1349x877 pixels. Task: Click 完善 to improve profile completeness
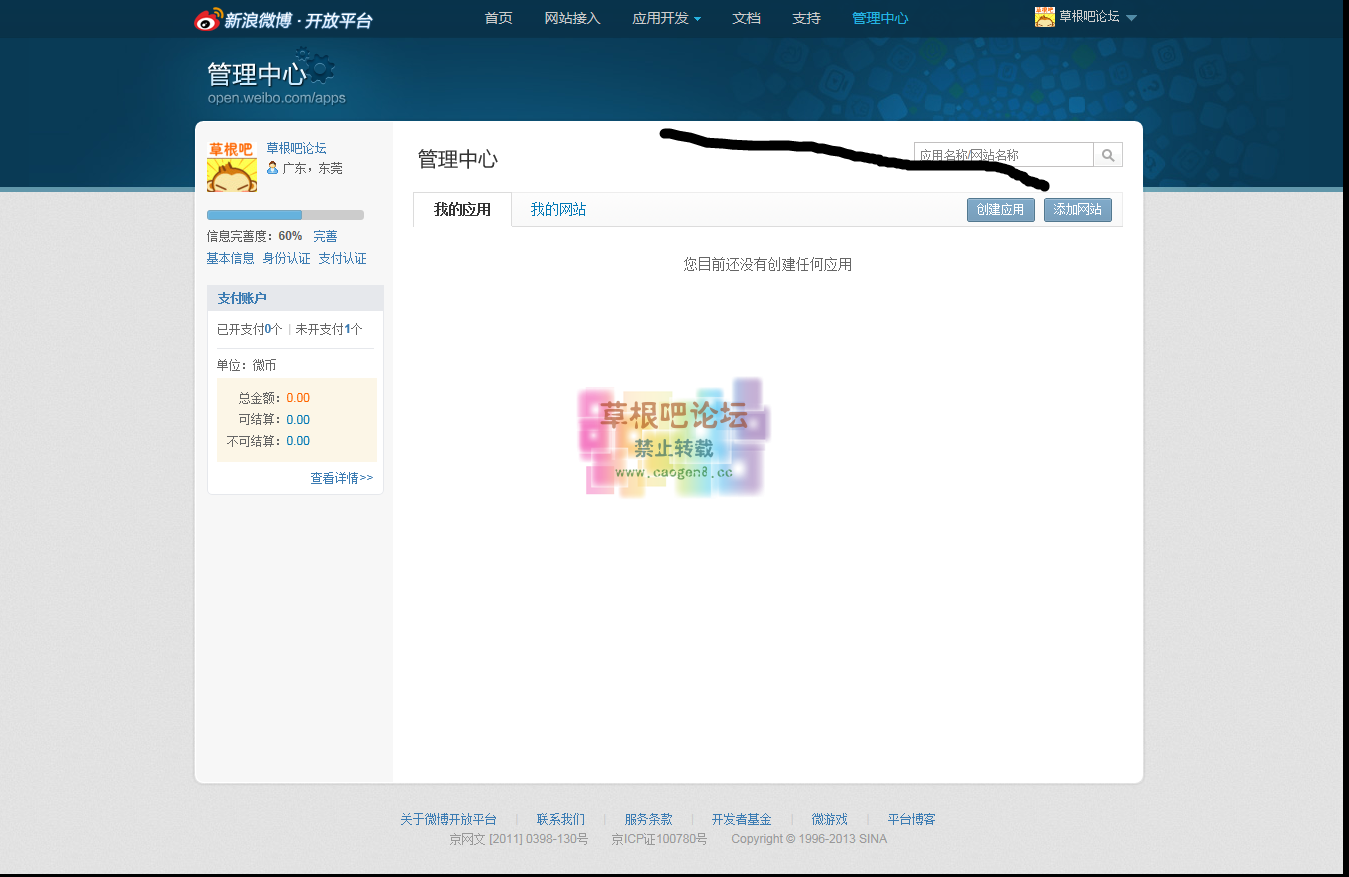pyautogui.click(x=327, y=236)
